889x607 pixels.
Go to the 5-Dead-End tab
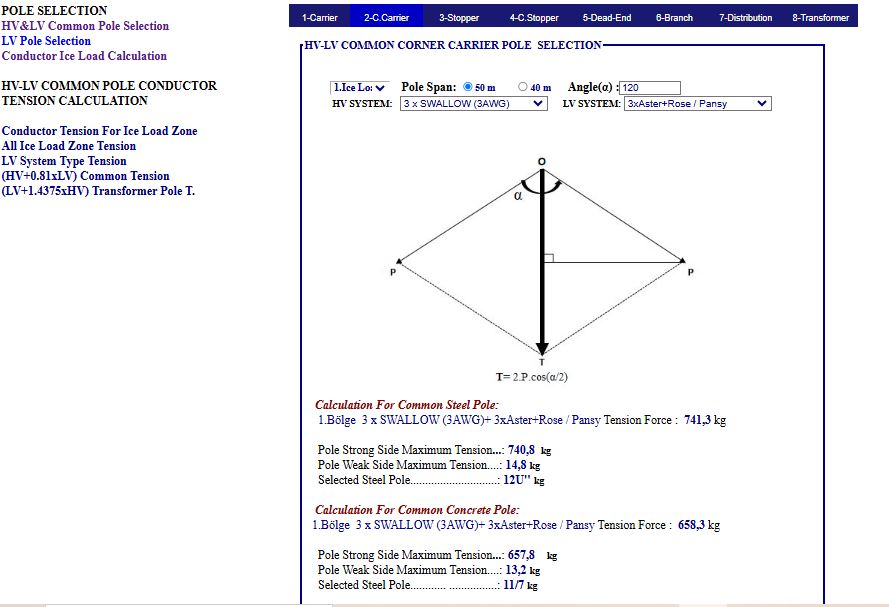tap(607, 18)
